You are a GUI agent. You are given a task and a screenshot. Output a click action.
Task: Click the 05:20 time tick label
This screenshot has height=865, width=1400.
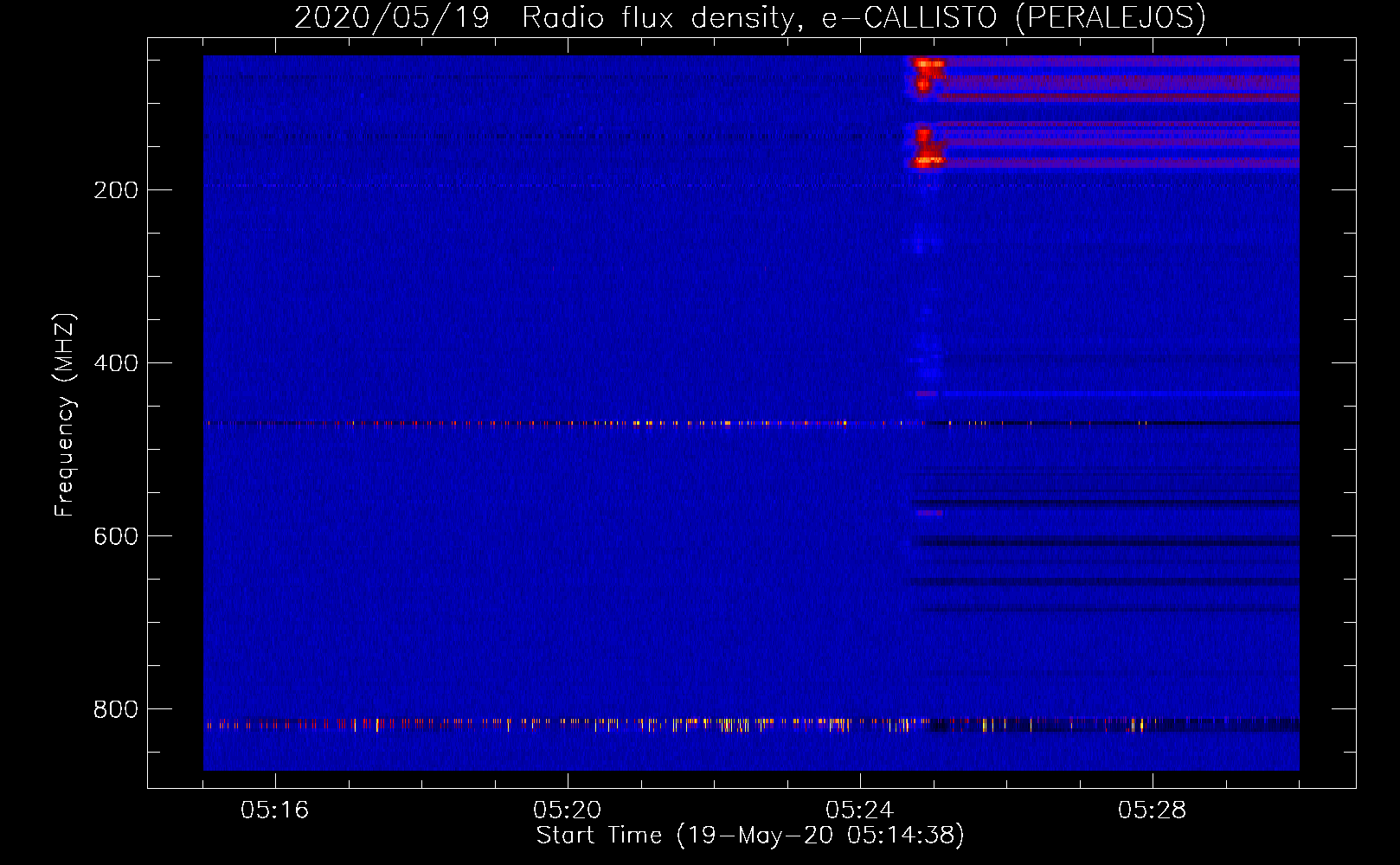pos(568,811)
